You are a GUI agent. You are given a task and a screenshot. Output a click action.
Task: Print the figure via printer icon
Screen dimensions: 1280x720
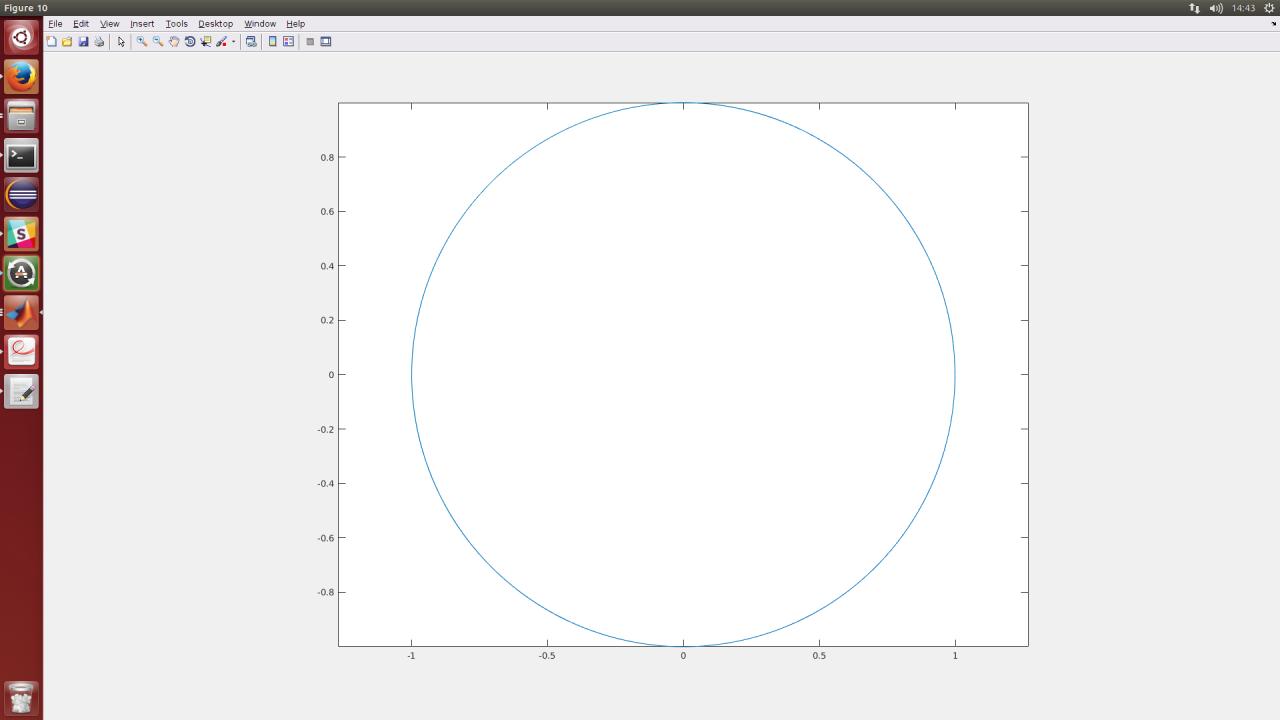coord(99,42)
